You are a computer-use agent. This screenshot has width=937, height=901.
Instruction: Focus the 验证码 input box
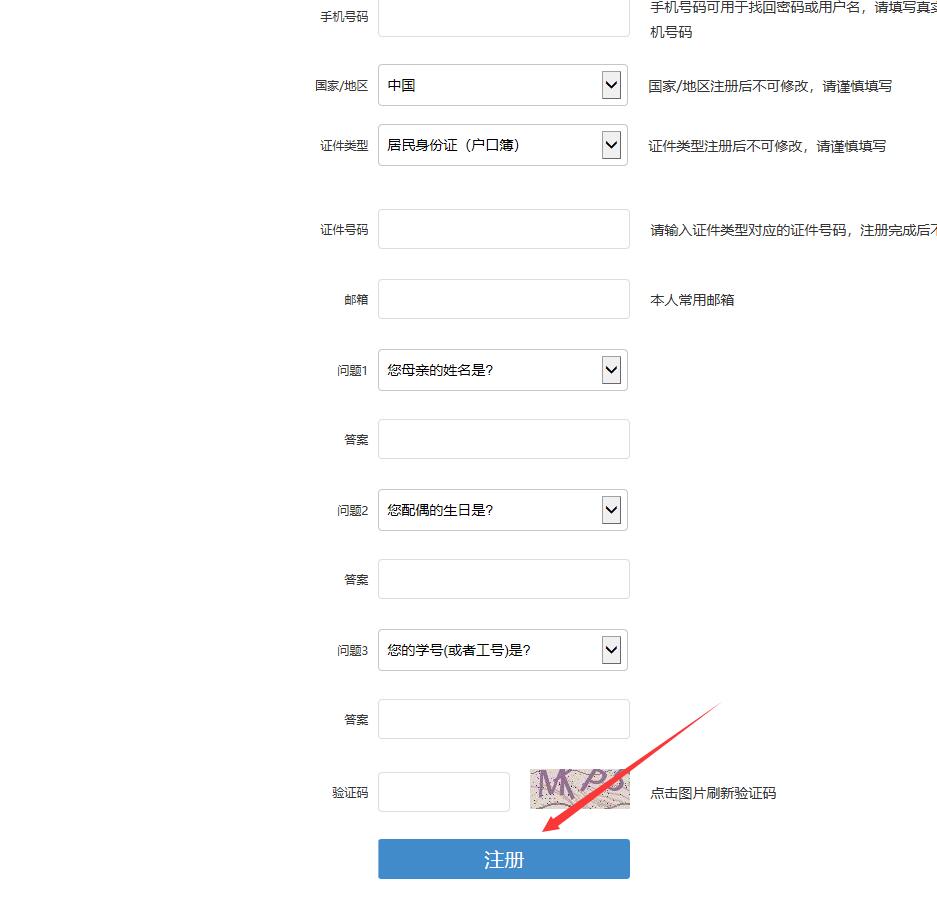pyautogui.click(x=444, y=792)
